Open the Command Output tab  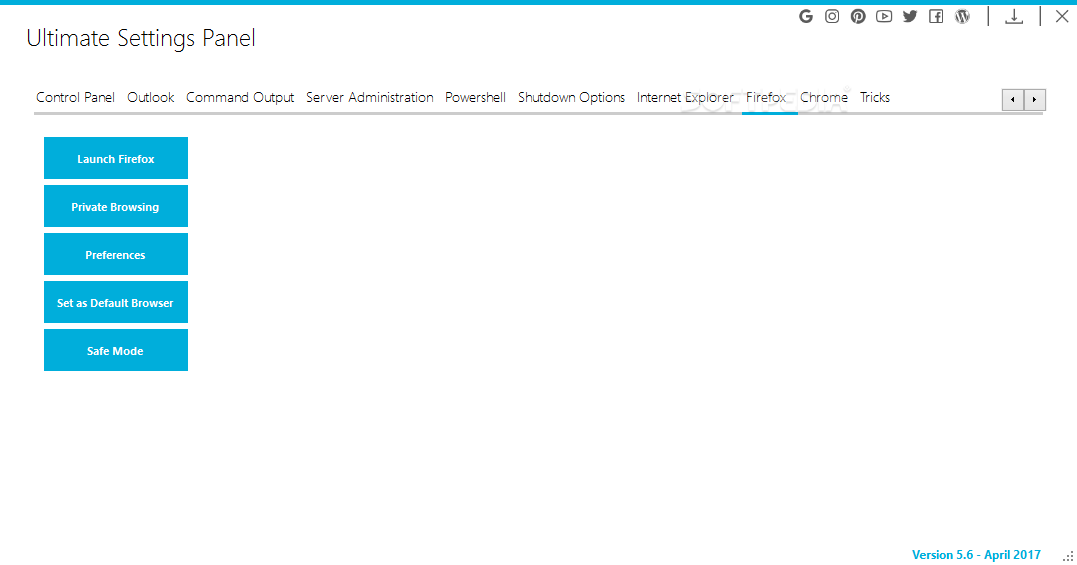click(240, 97)
